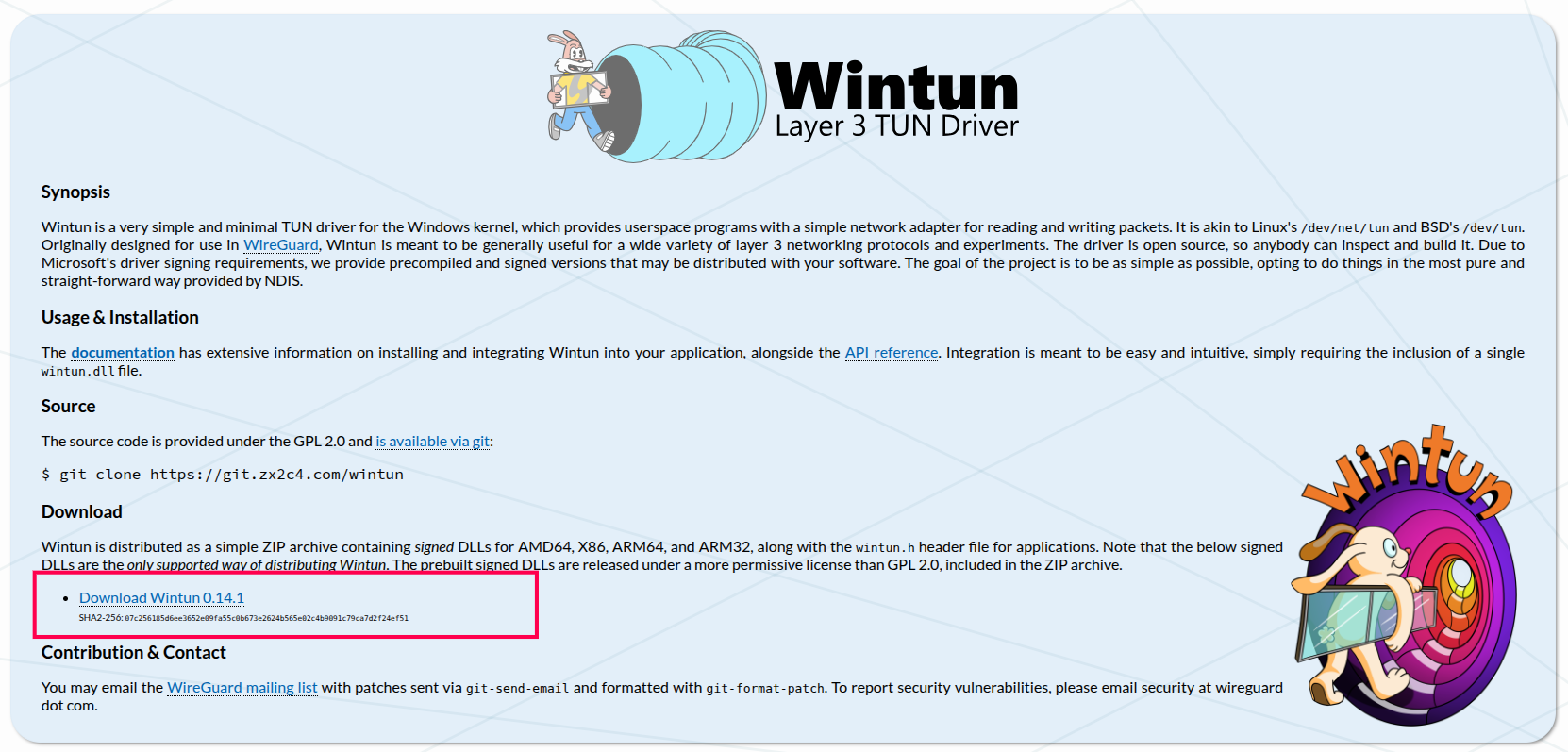Click the git clone command line
Viewport: 1568px width, 752px height.
click(x=223, y=475)
